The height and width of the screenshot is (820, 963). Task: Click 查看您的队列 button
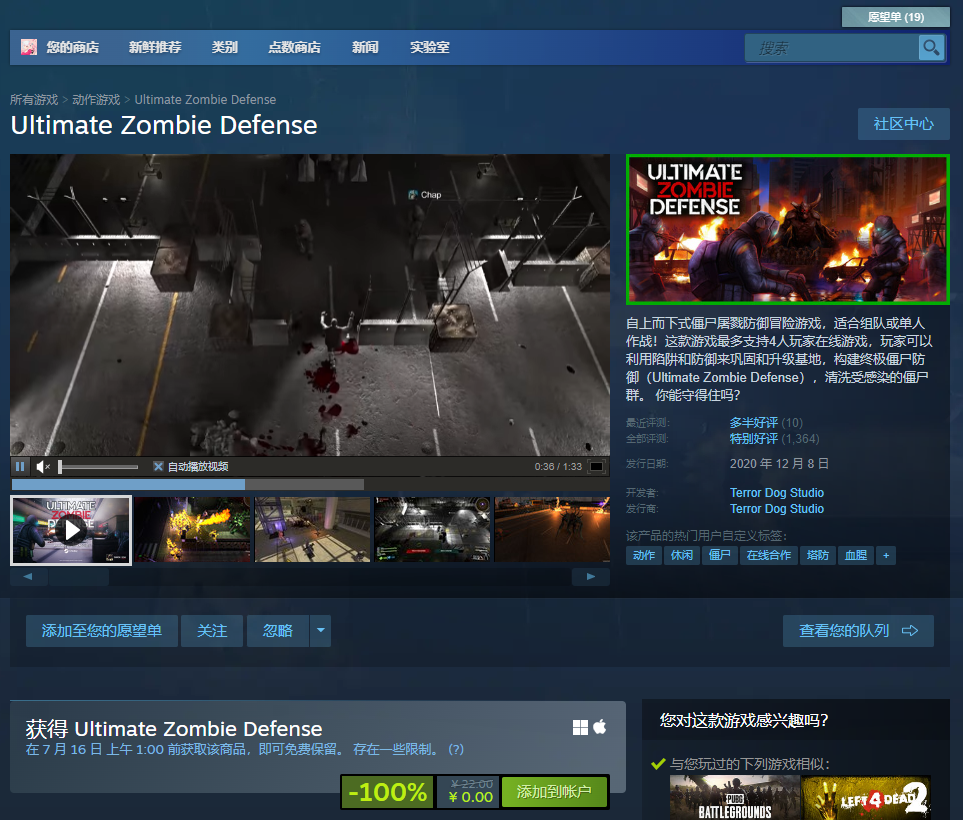pos(858,631)
